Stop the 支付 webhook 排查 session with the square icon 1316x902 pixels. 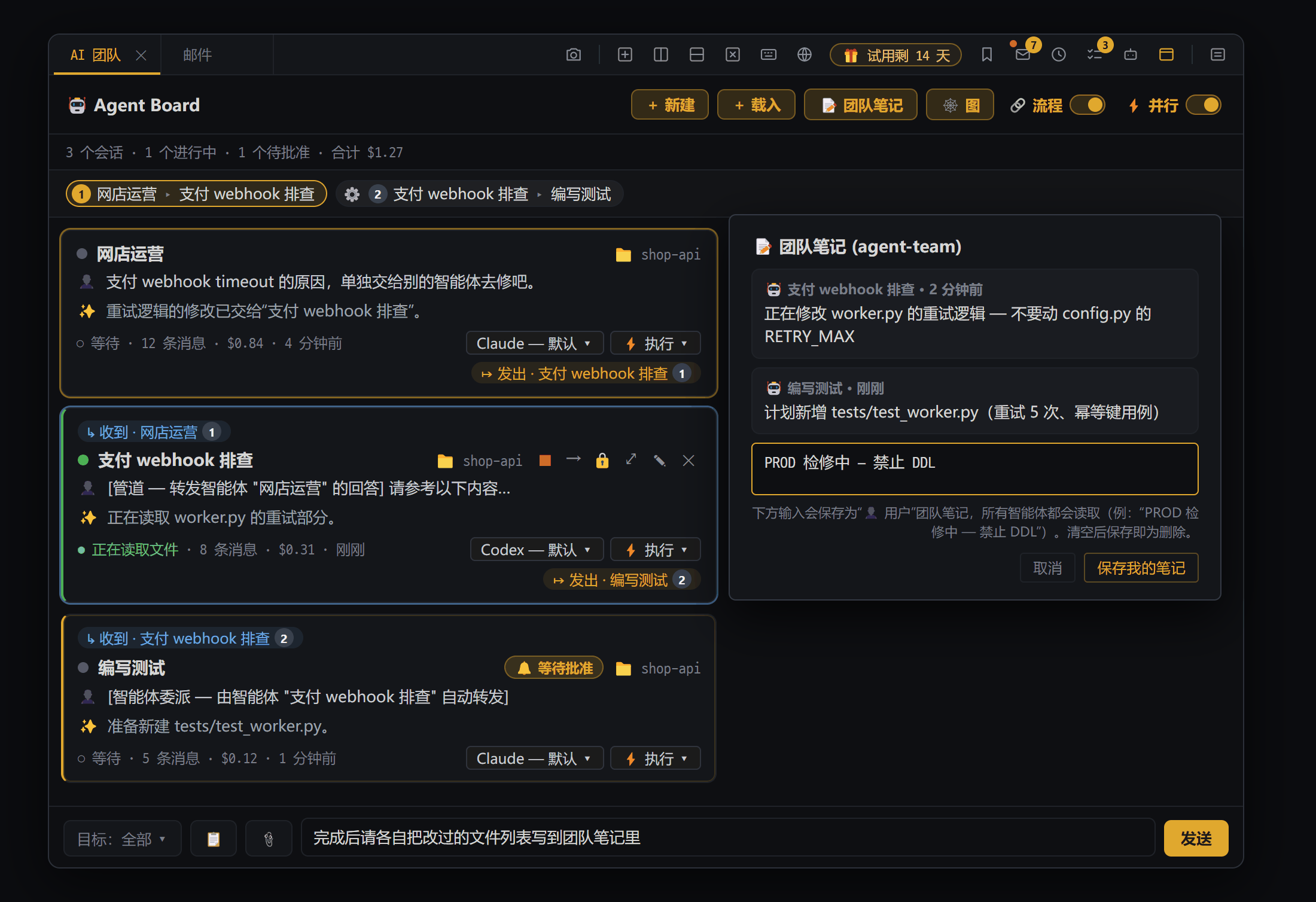[x=544, y=460]
